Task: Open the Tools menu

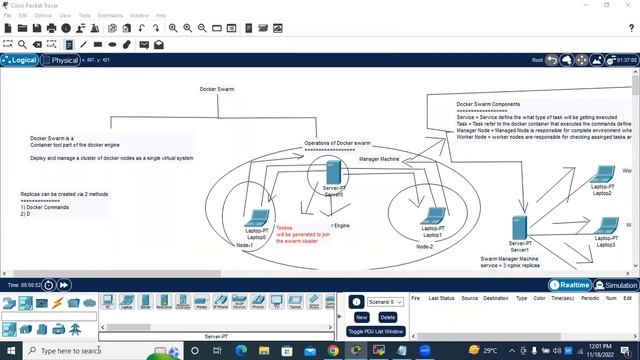Action: [84, 16]
